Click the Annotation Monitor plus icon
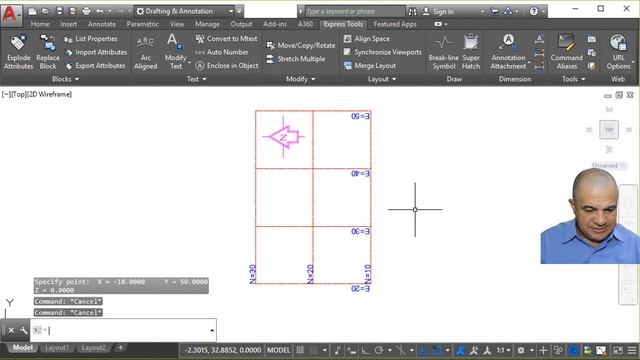The height and width of the screenshot is (360, 640). [x=543, y=350]
